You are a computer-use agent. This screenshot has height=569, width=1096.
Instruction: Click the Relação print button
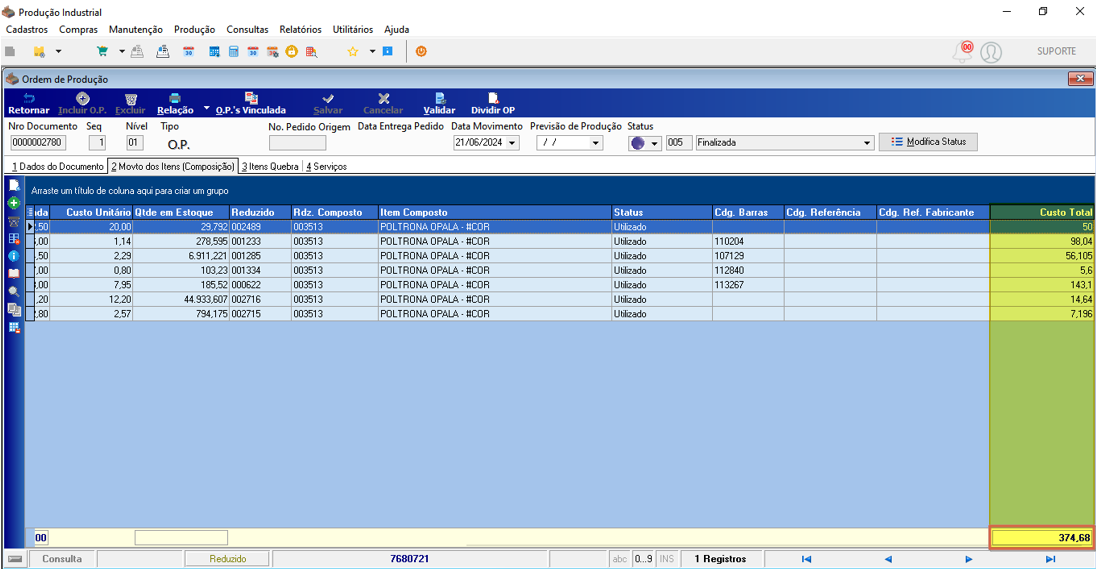[175, 103]
